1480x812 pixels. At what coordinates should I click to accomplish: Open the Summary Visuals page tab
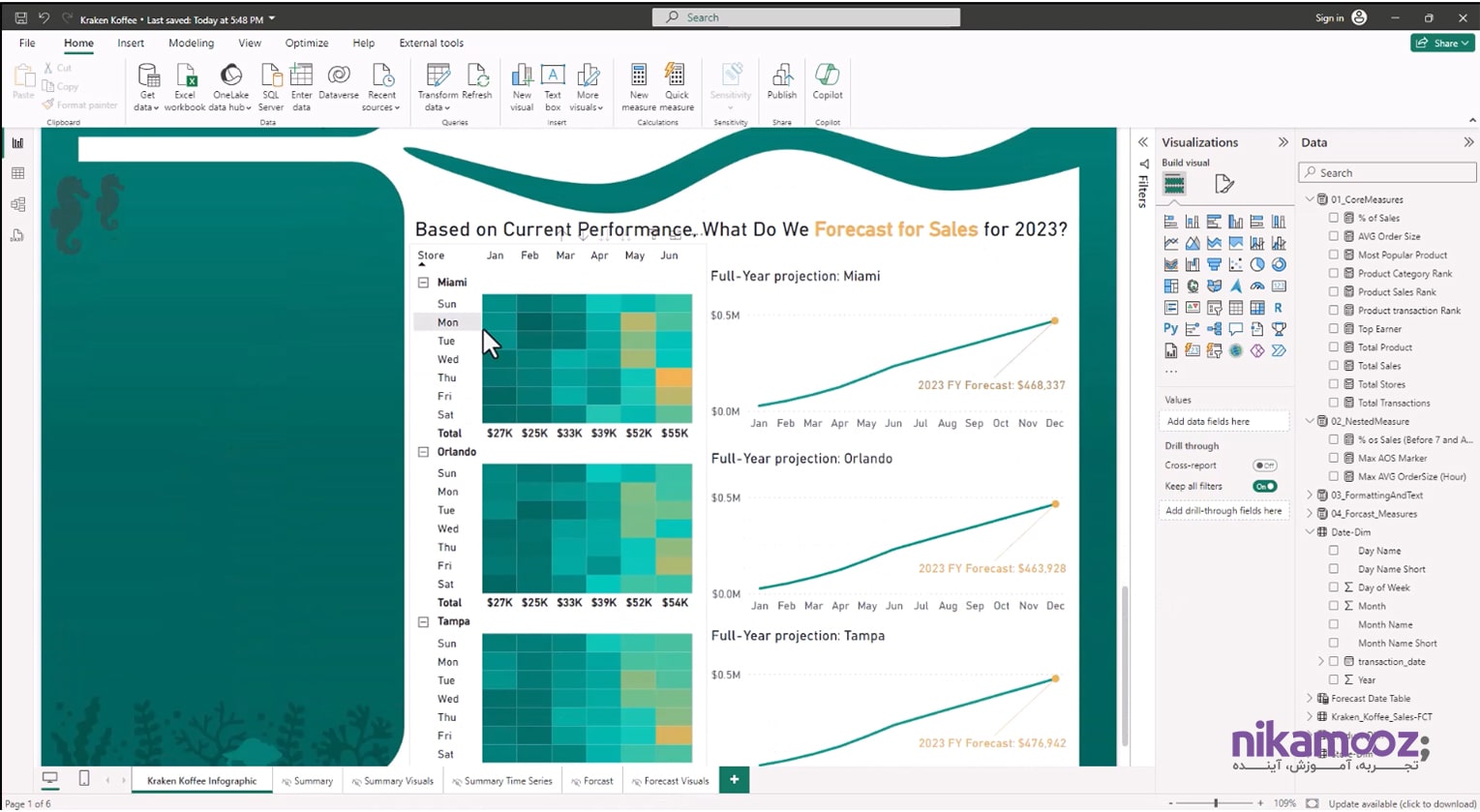[x=393, y=781]
